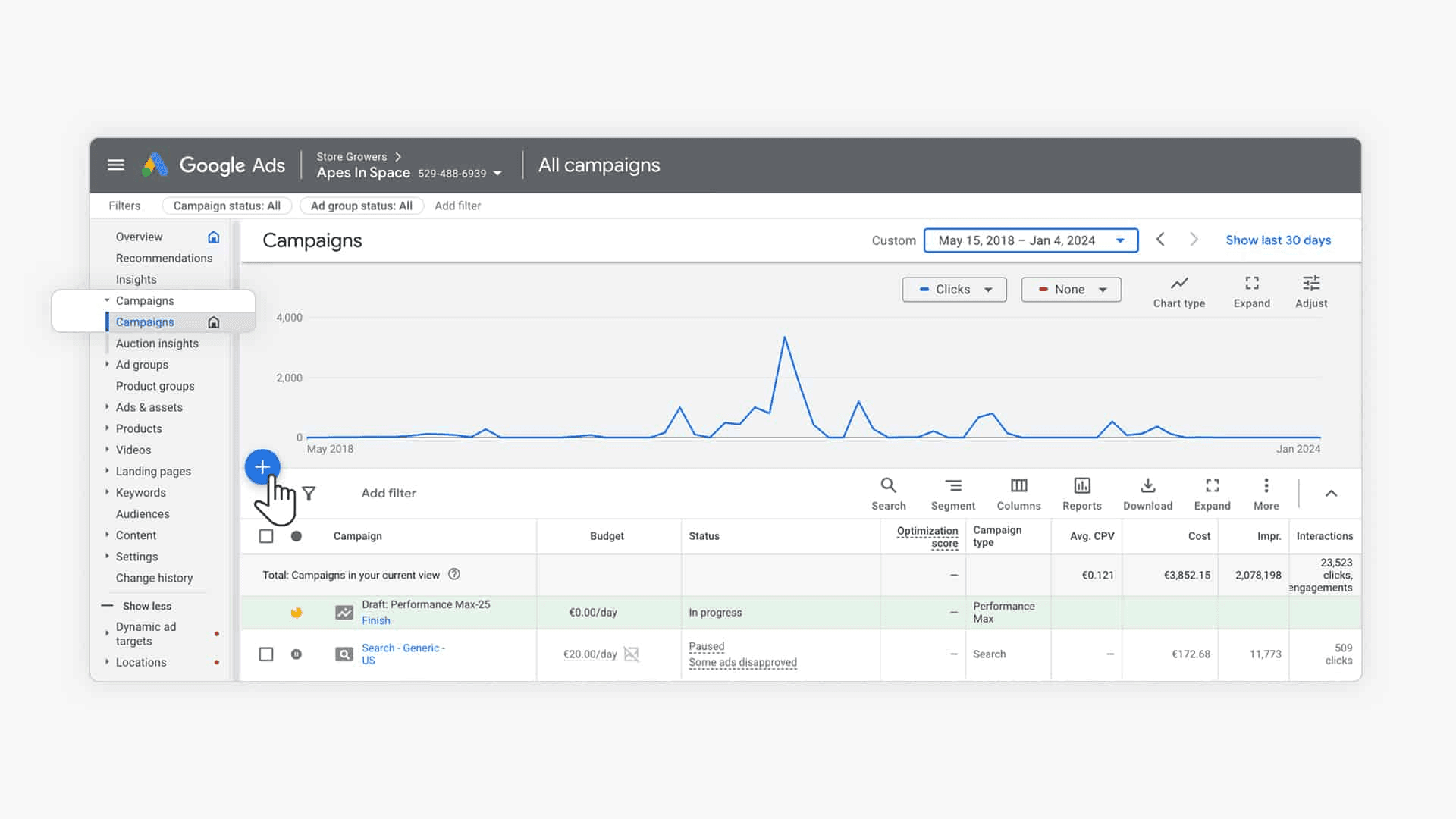Expand the Ad groups sidebar section
This screenshot has height=819, width=1456.
pos(107,365)
